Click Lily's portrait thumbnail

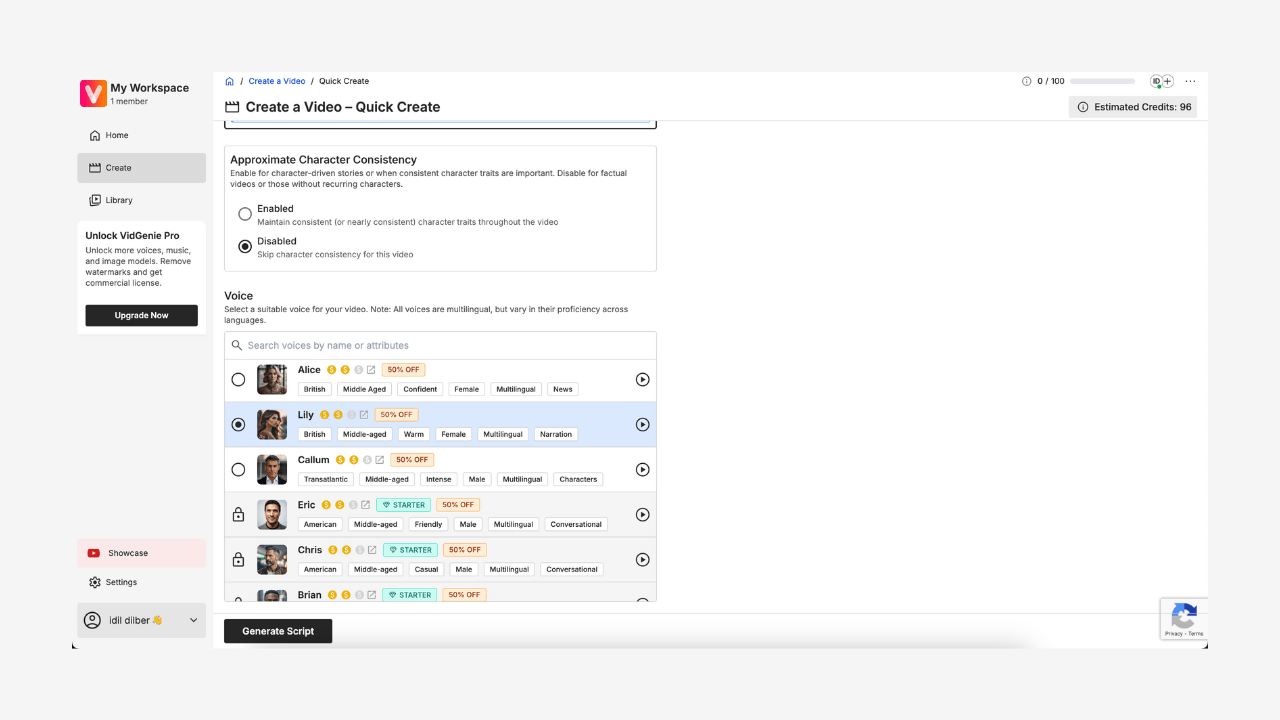(x=272, y=424)
